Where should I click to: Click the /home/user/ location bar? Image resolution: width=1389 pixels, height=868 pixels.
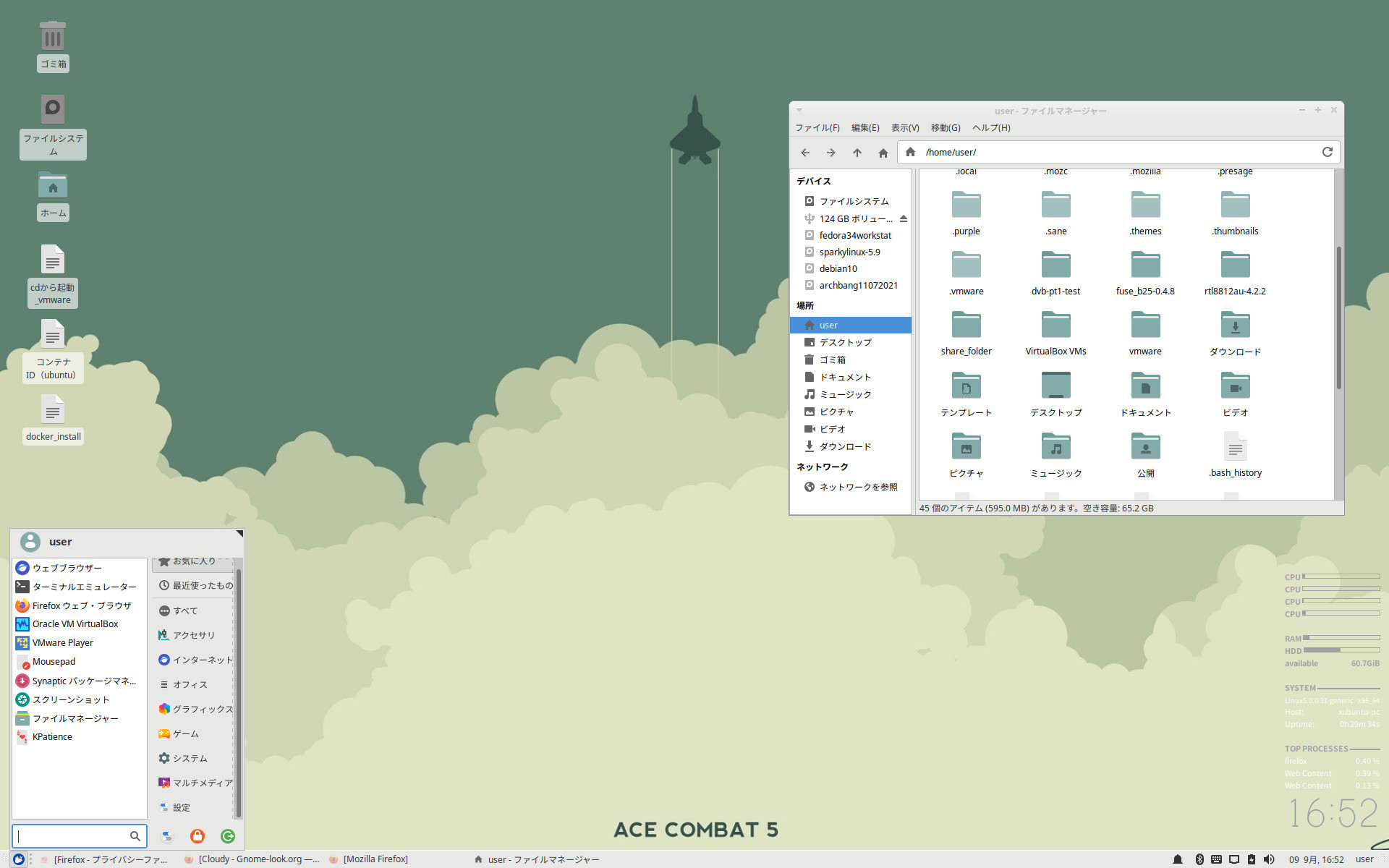pos(1118,152)
